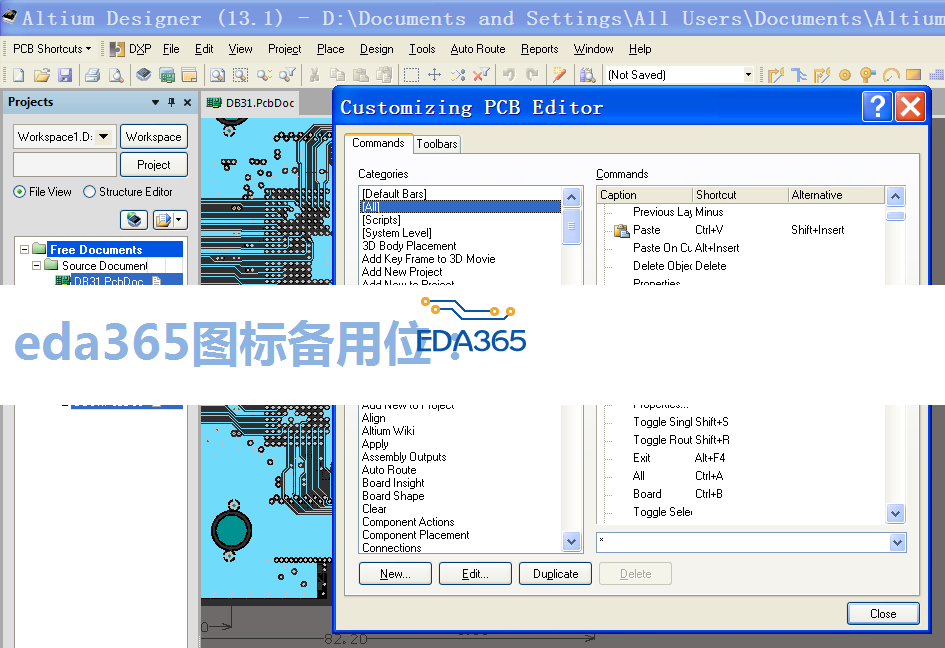Click the Edit... button in dialog
This screenshot has height=648, width=945.
tap(475, 574)
